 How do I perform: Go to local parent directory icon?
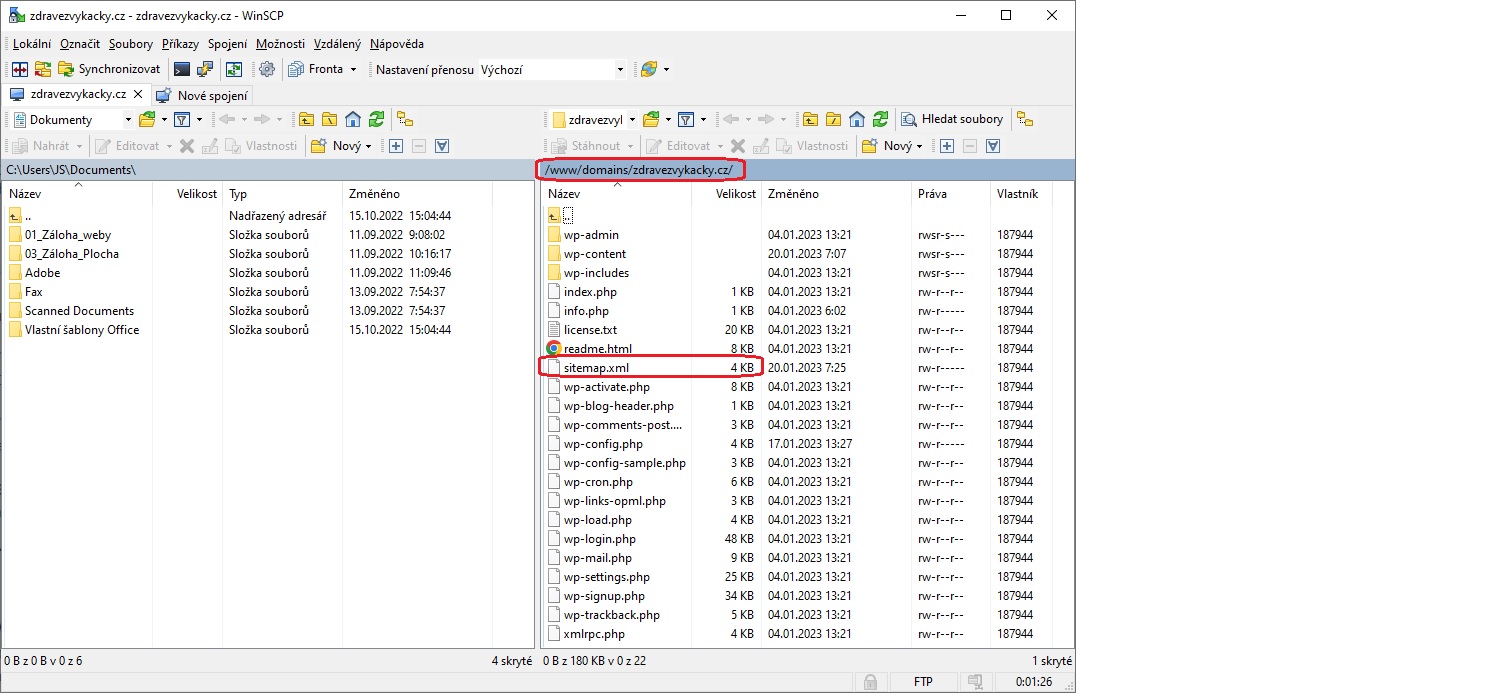(306, 119)
